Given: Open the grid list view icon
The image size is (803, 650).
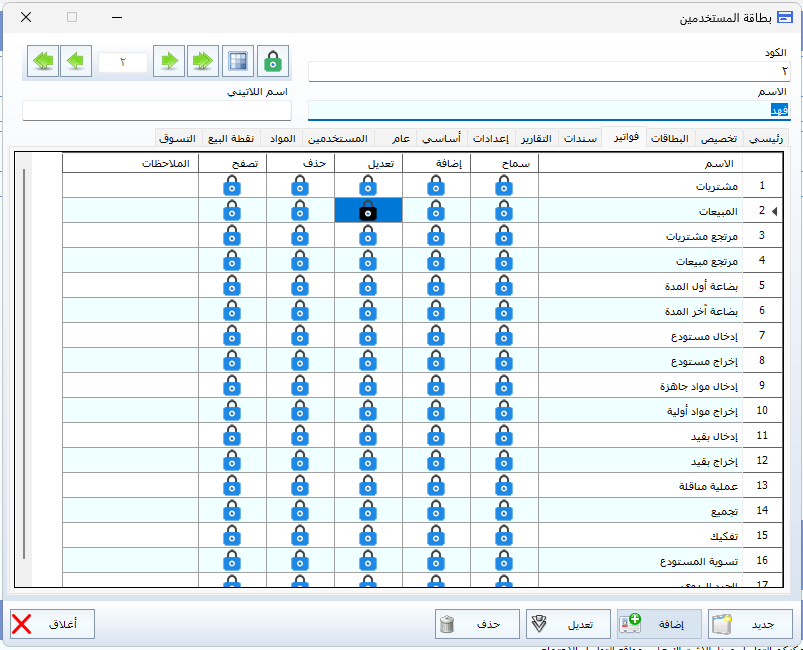Looking at the screenshot, I should pyautogui.click(x=237, y=61).
